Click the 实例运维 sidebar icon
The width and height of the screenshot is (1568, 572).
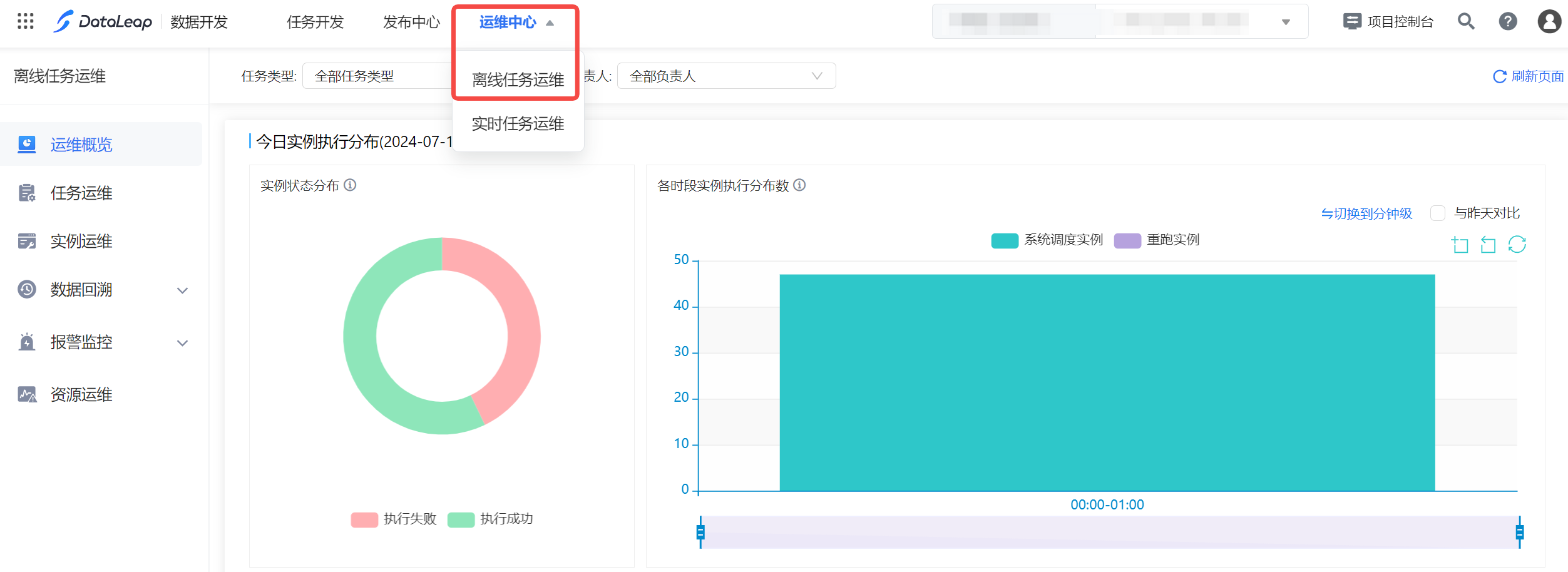(27, 241)
